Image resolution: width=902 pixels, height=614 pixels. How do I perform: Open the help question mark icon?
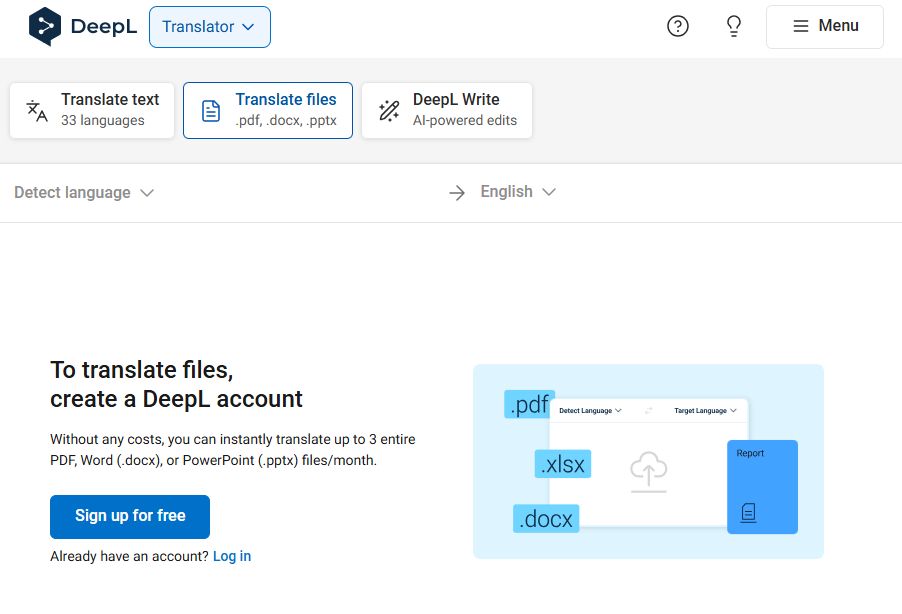click(678, 26)
